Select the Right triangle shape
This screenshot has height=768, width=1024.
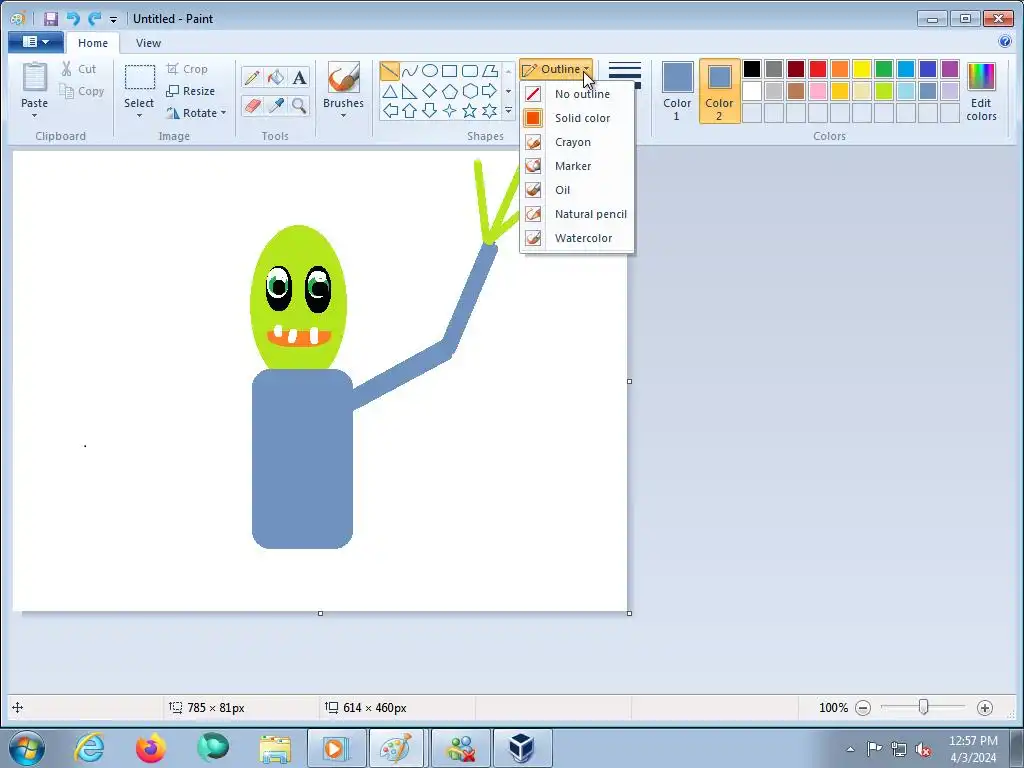pyautogui.click(x=409, y=91)
